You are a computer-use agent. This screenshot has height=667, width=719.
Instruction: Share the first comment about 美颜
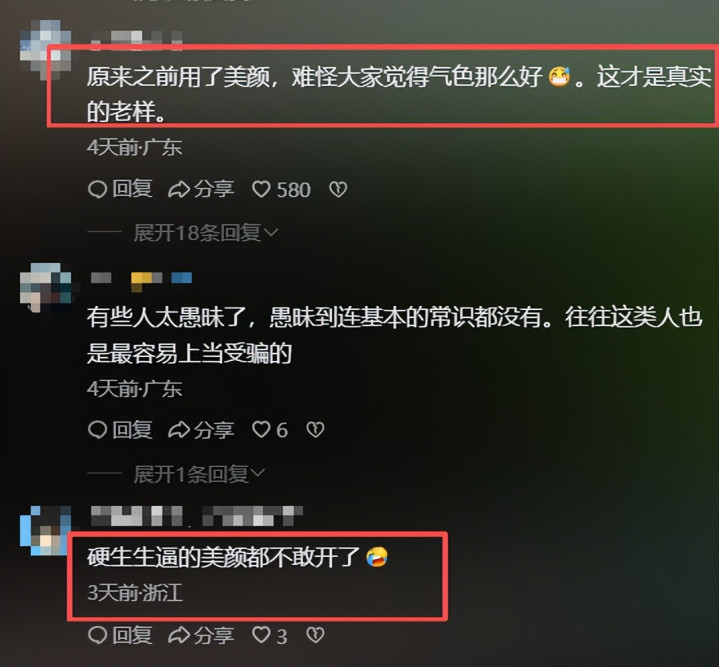[x=201, y=189]
